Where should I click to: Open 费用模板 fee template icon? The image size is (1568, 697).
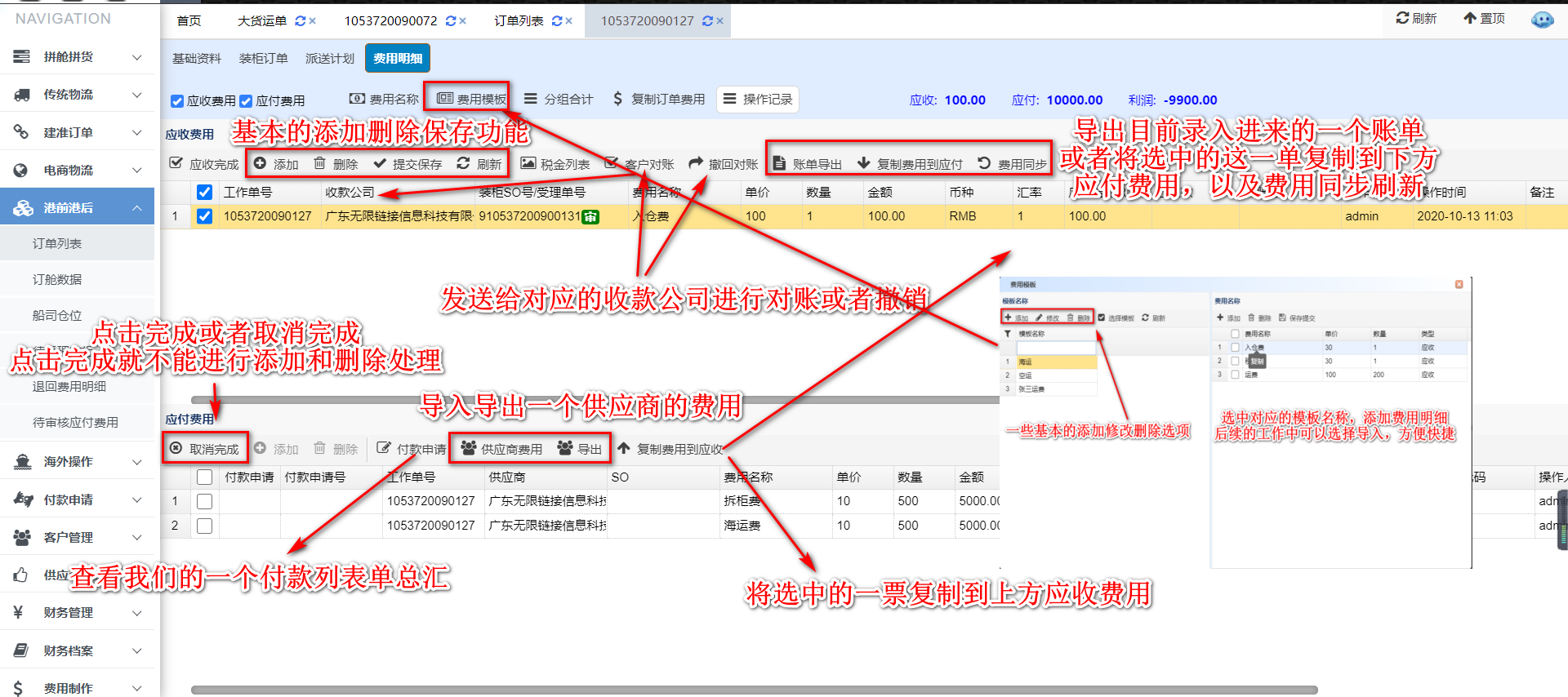pyautogui.click(x=444, y=99)
